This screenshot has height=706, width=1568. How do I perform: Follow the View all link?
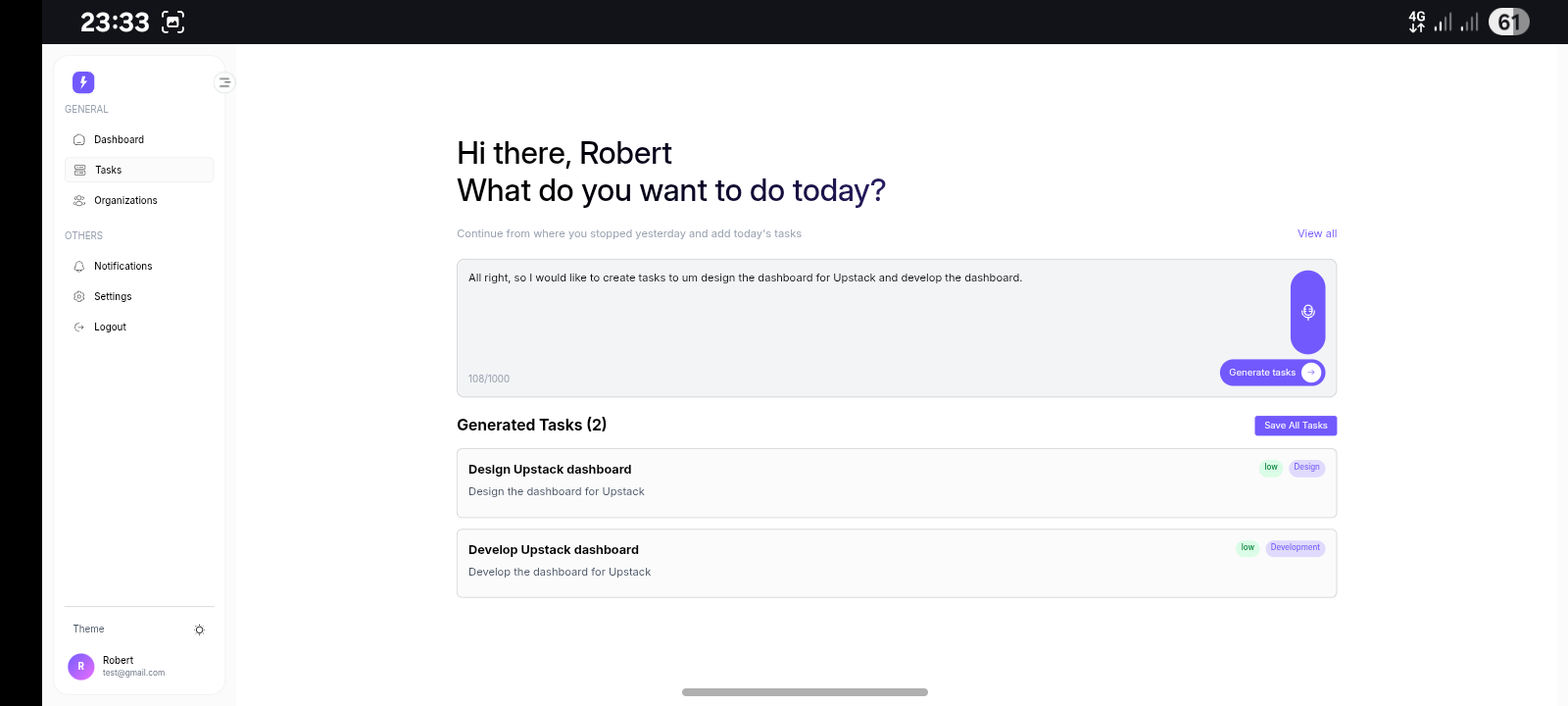1317,233
